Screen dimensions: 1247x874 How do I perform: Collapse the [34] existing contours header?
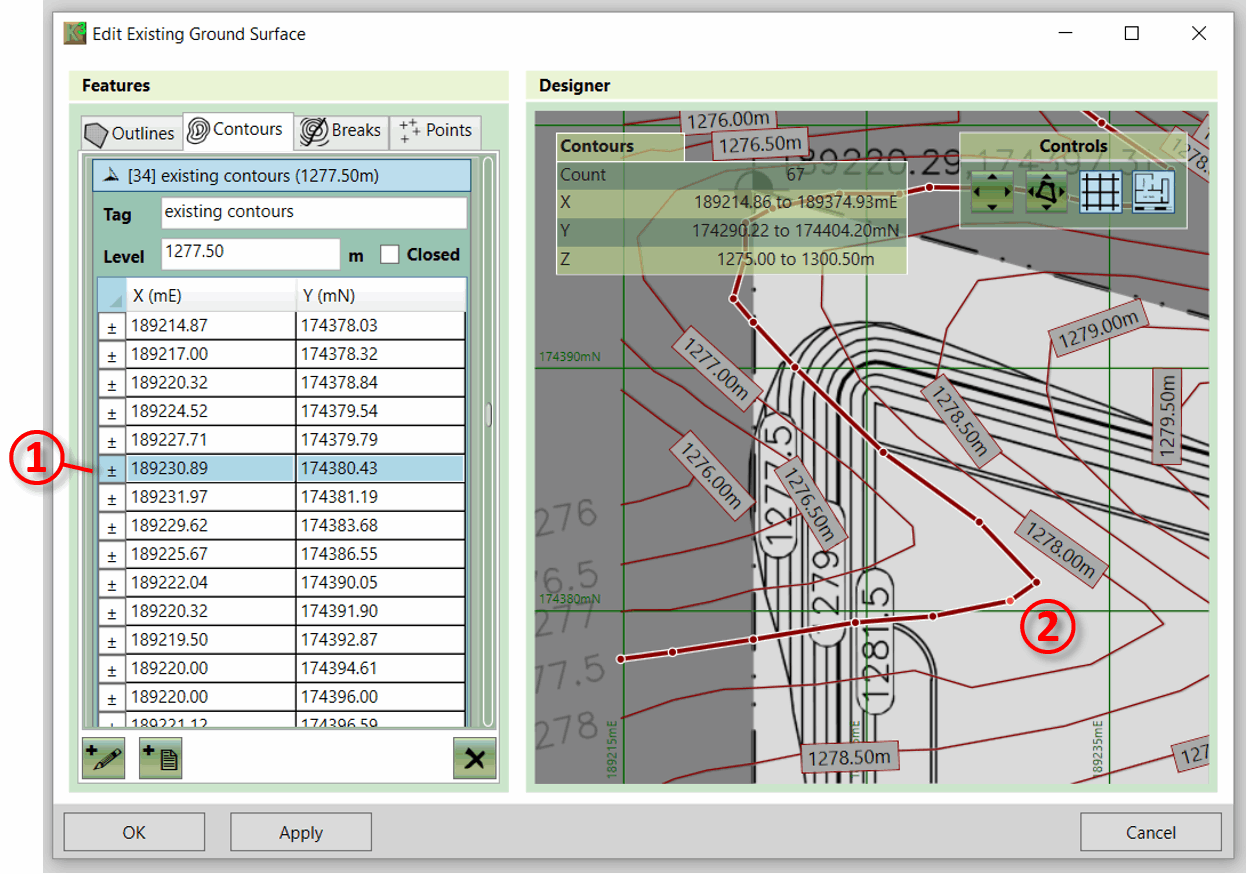pos(281,176)
